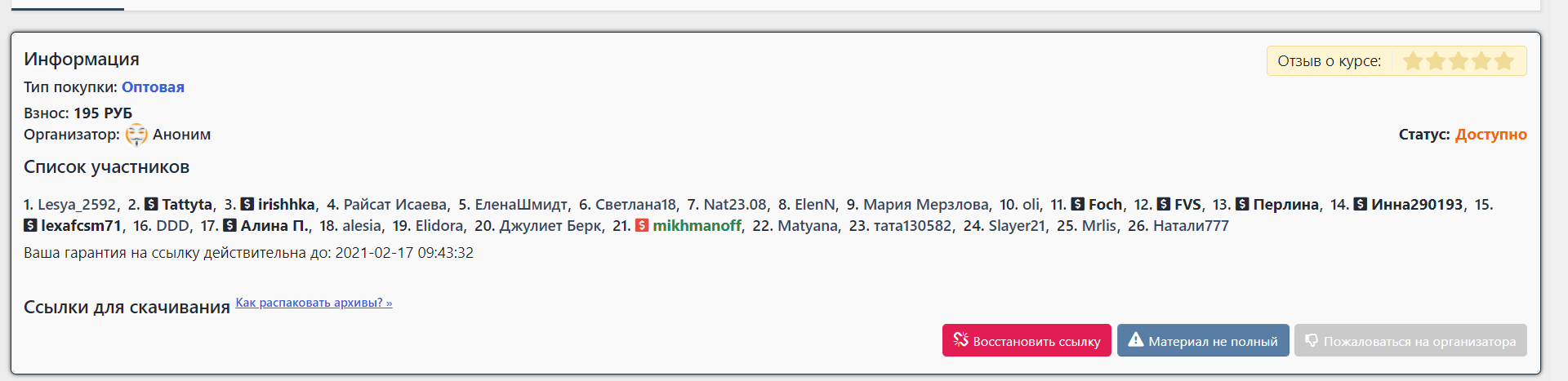Image resolution: width=1568 pixels, height=381 pixels.
Task: Open Как распаковать архивы link
Action: pyautogui.click(x=314, y=303)
